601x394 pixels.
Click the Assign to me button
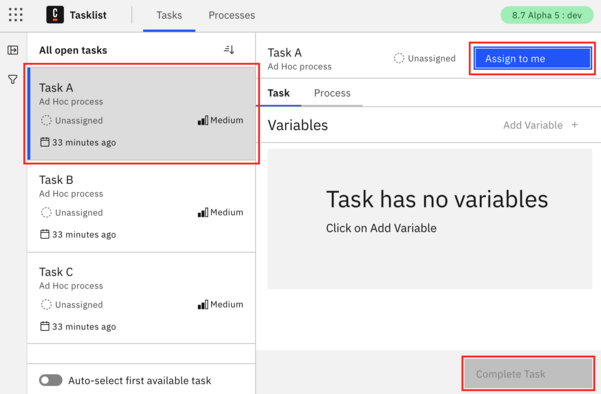532,59
